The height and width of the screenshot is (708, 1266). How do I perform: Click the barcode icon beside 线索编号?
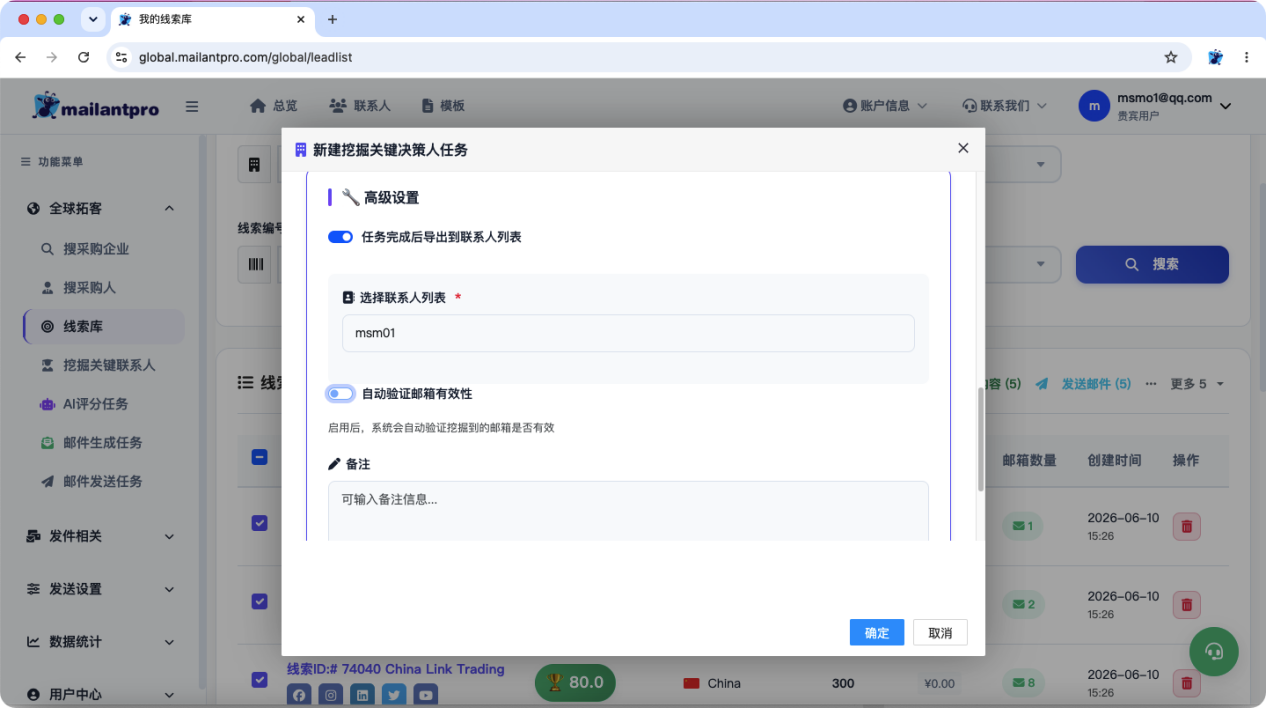[x=255, y=264]
